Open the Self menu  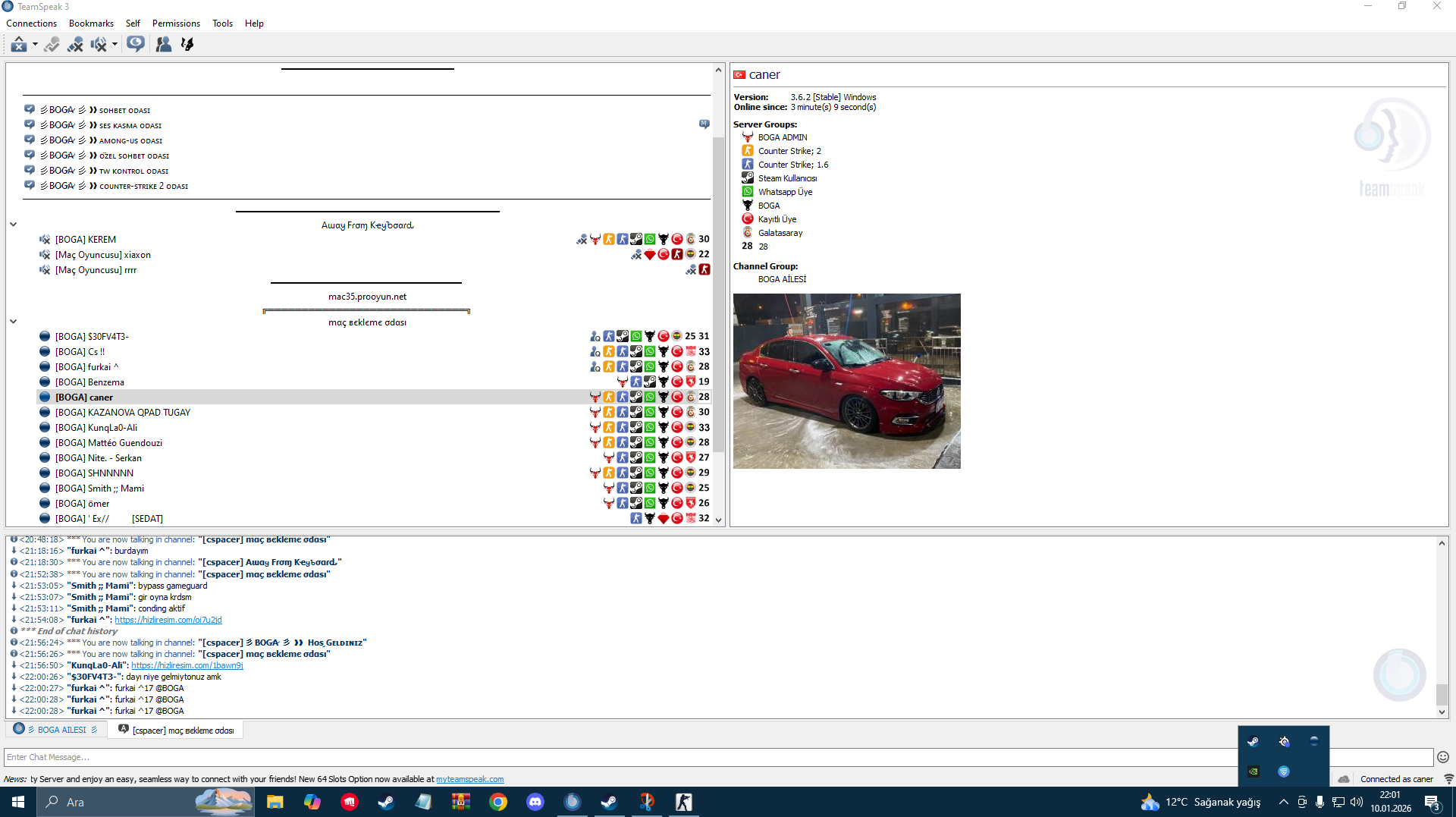click(x=133, y=24)
